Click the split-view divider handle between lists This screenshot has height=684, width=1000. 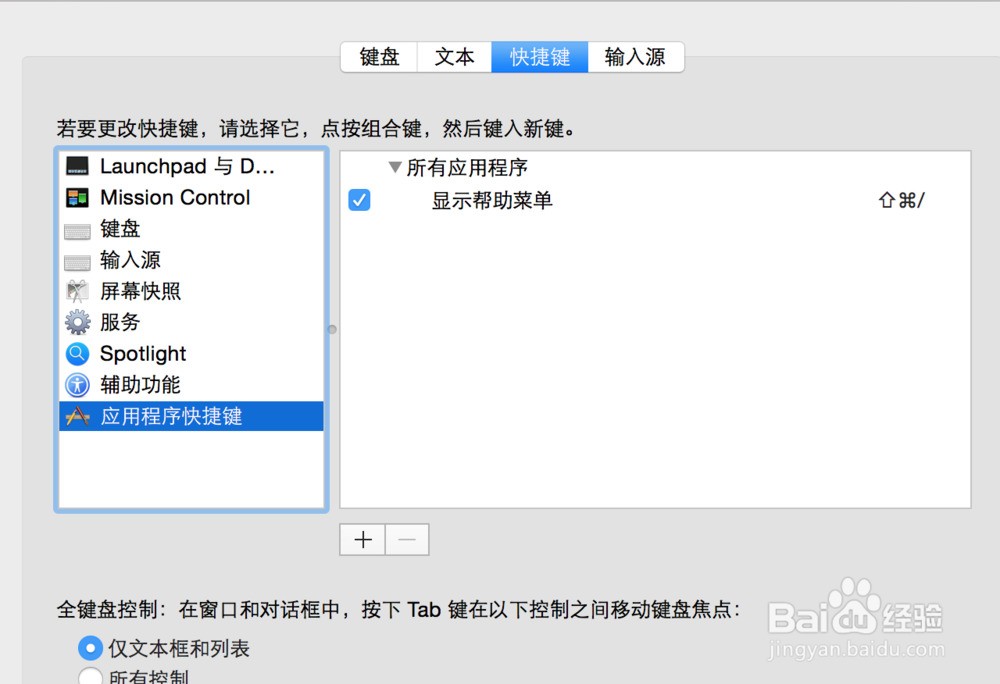(x=332, y=330)
